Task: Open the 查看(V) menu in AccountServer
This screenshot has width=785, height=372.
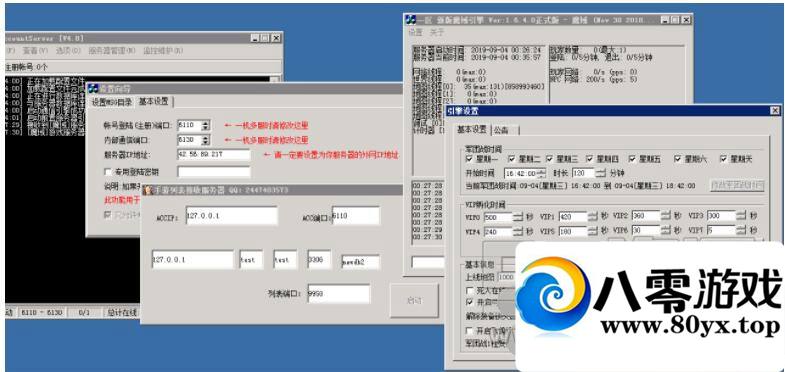Action: pos(35,51)
